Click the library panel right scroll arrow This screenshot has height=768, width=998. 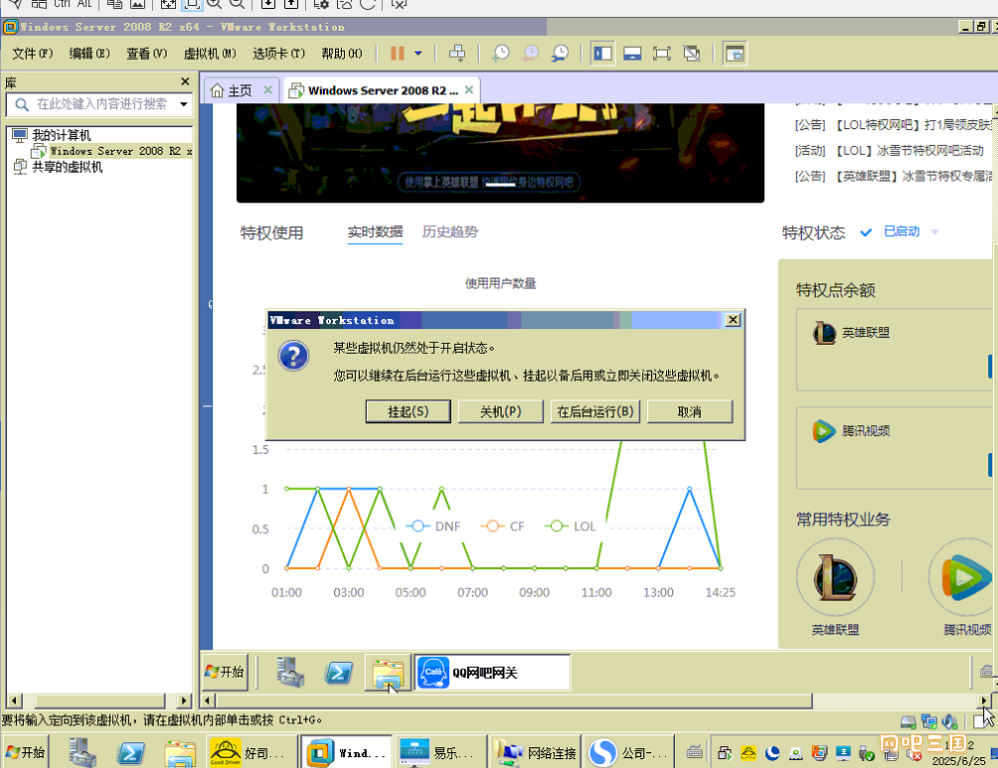(184, 701)
